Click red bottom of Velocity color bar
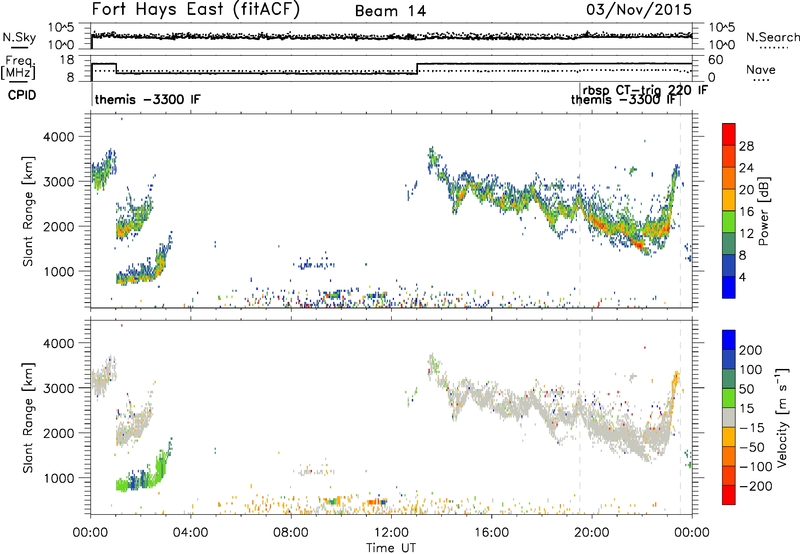 pos(729,495)
